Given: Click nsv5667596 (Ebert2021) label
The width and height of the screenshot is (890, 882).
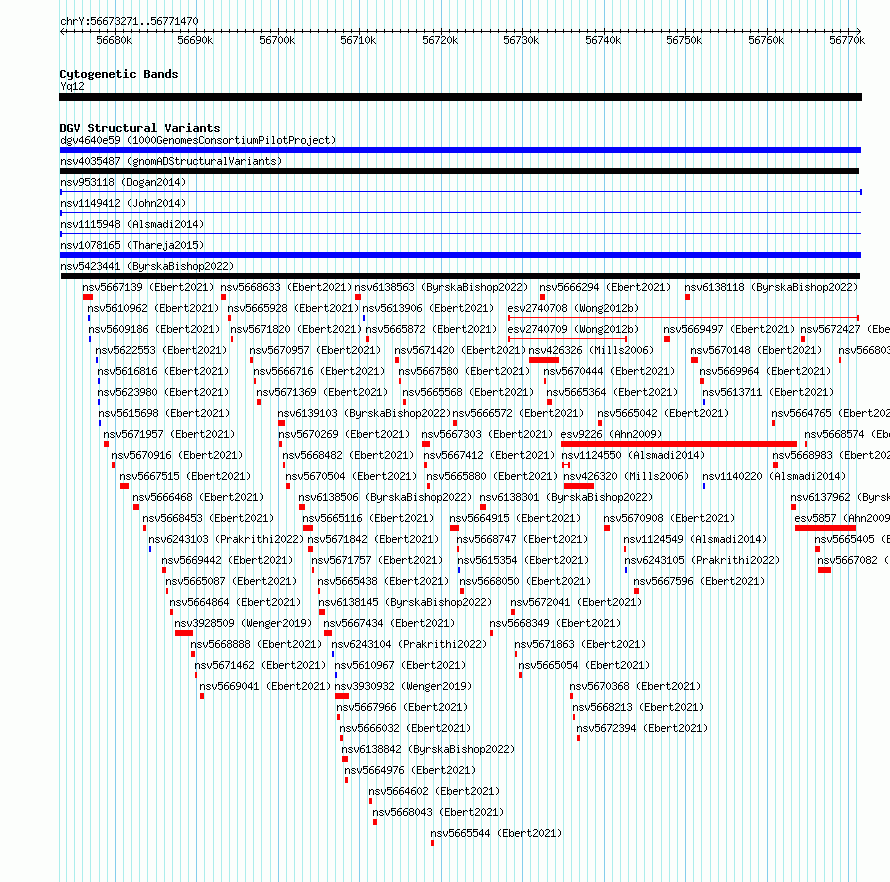Looking at the screenshot, I should pyautogui.click(x=699, y=581).
